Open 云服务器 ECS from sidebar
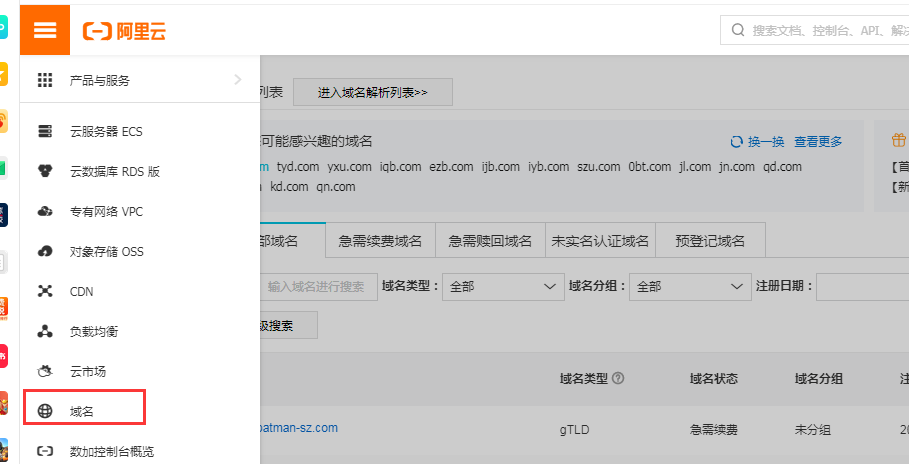 pos(106,131)
